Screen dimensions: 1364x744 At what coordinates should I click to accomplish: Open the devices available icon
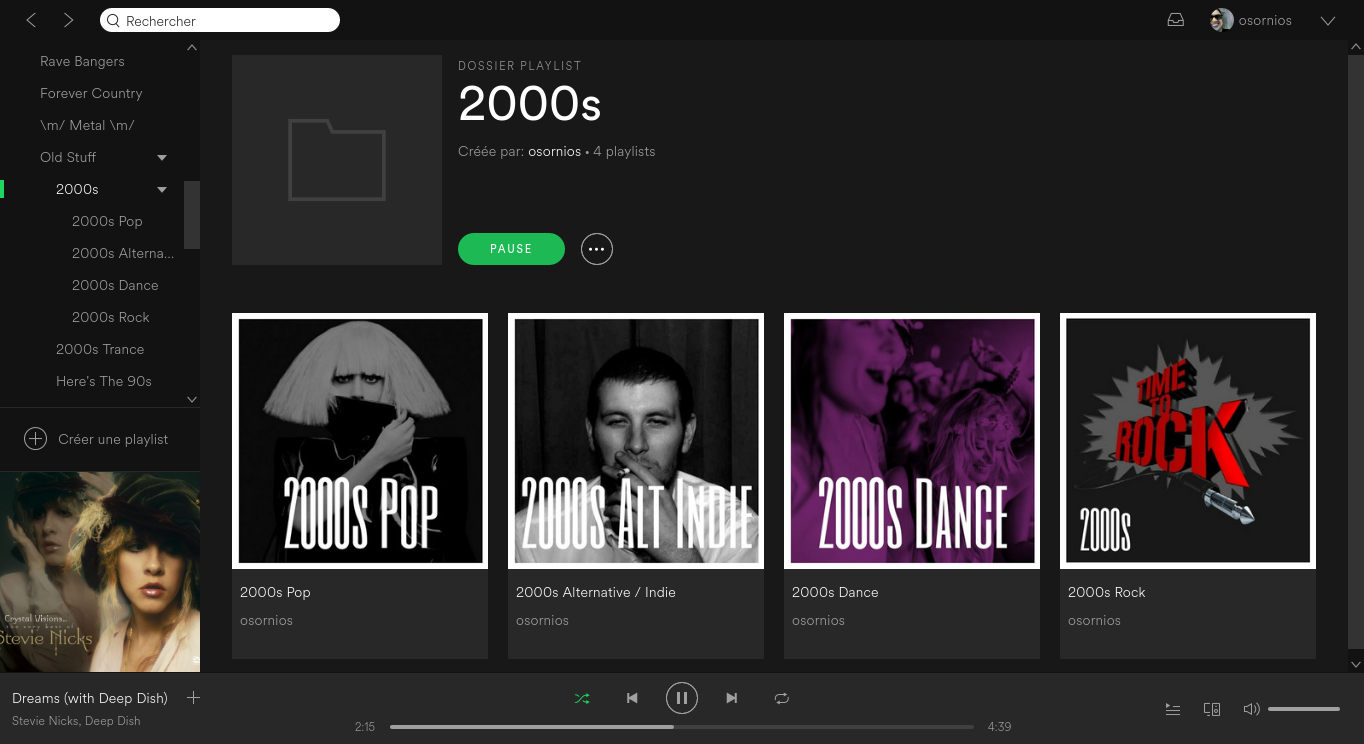[1212, 709]
